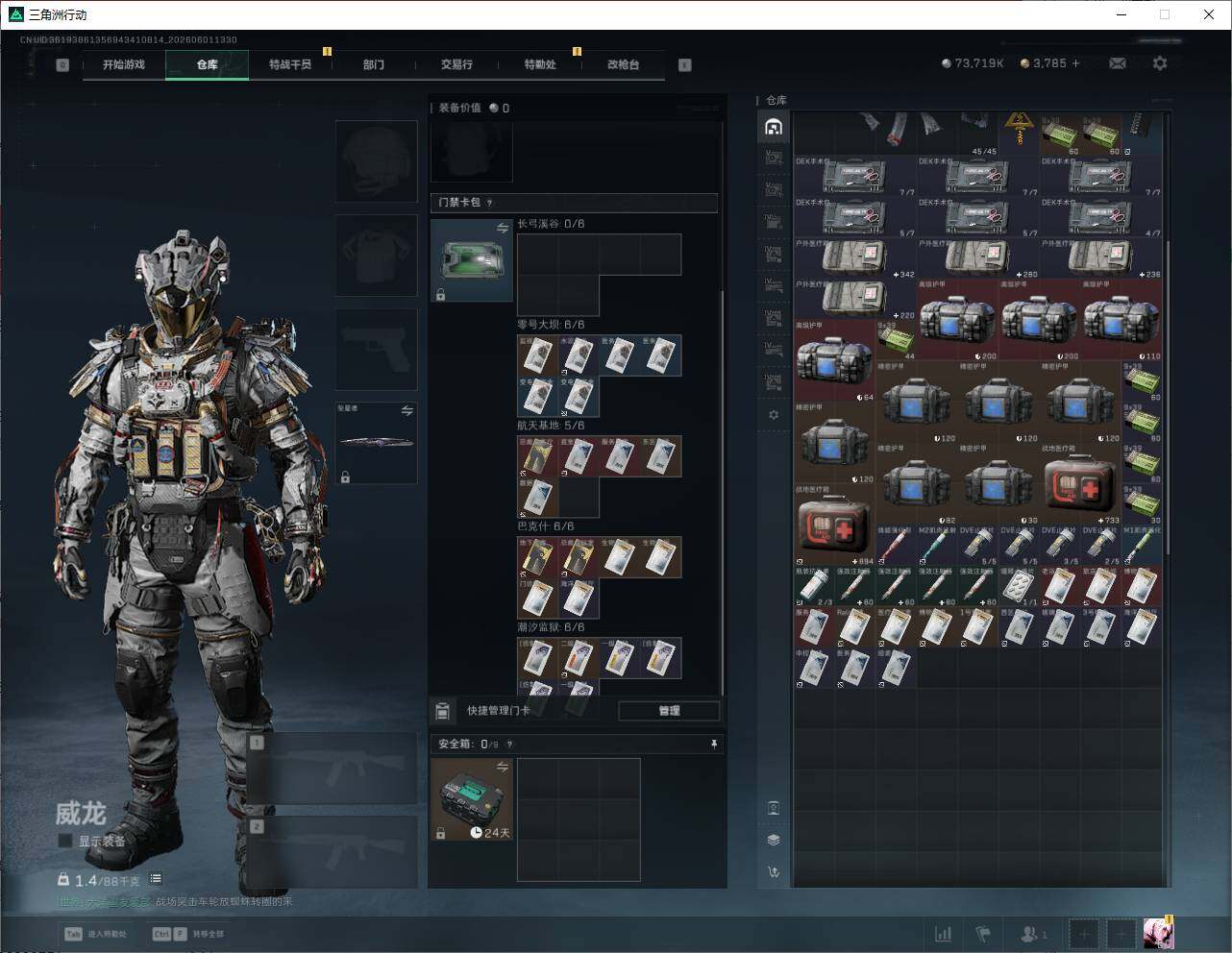
Task: Select the green keycard case item
Action: click(471, 260)
